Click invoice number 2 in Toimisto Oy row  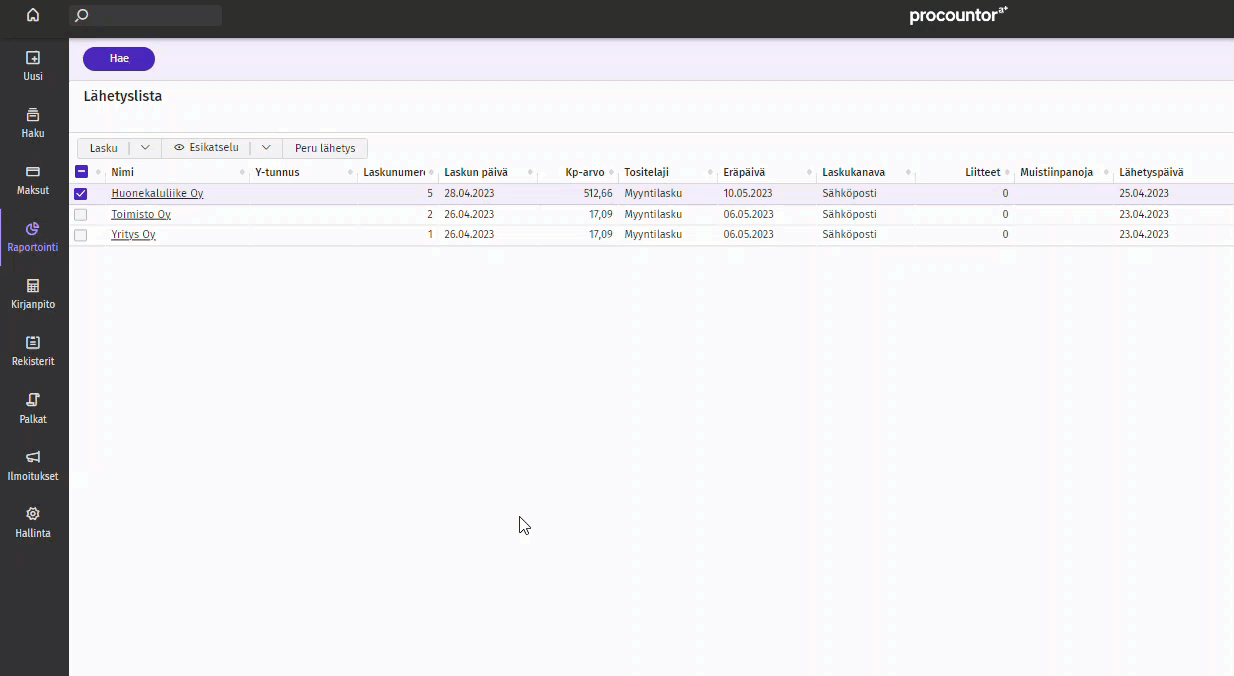click(430, 214)
